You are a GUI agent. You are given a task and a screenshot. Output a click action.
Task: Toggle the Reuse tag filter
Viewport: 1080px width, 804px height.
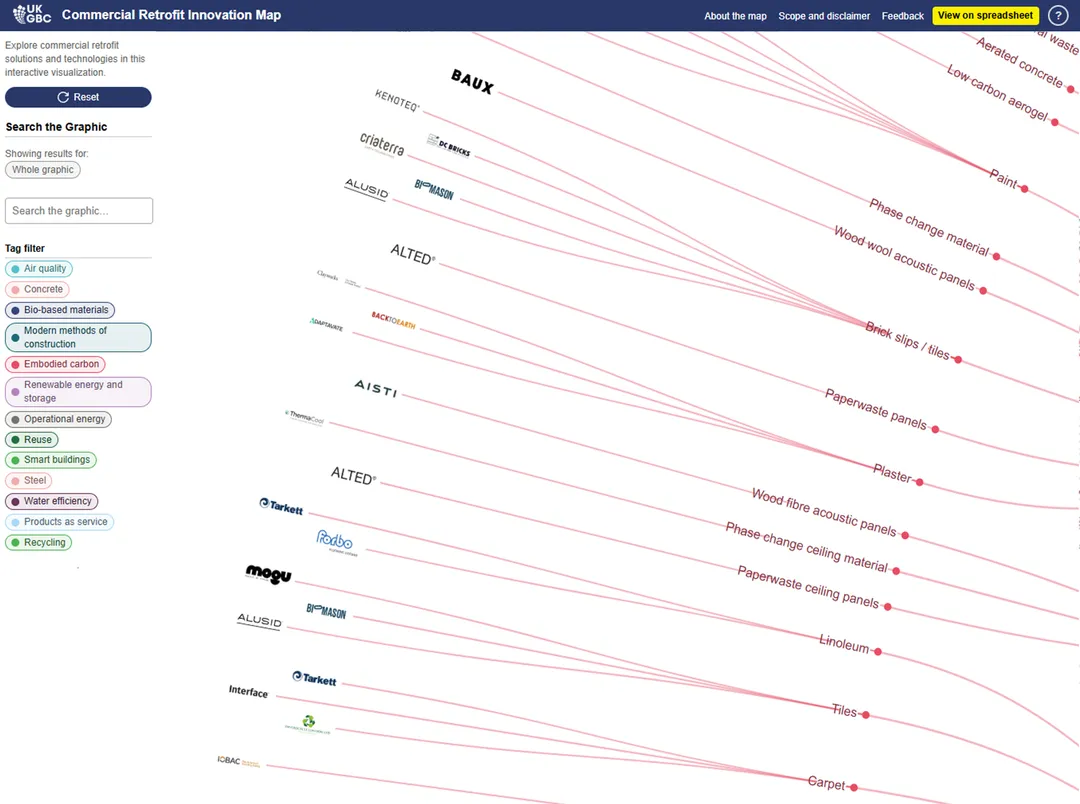coord(32,440)
